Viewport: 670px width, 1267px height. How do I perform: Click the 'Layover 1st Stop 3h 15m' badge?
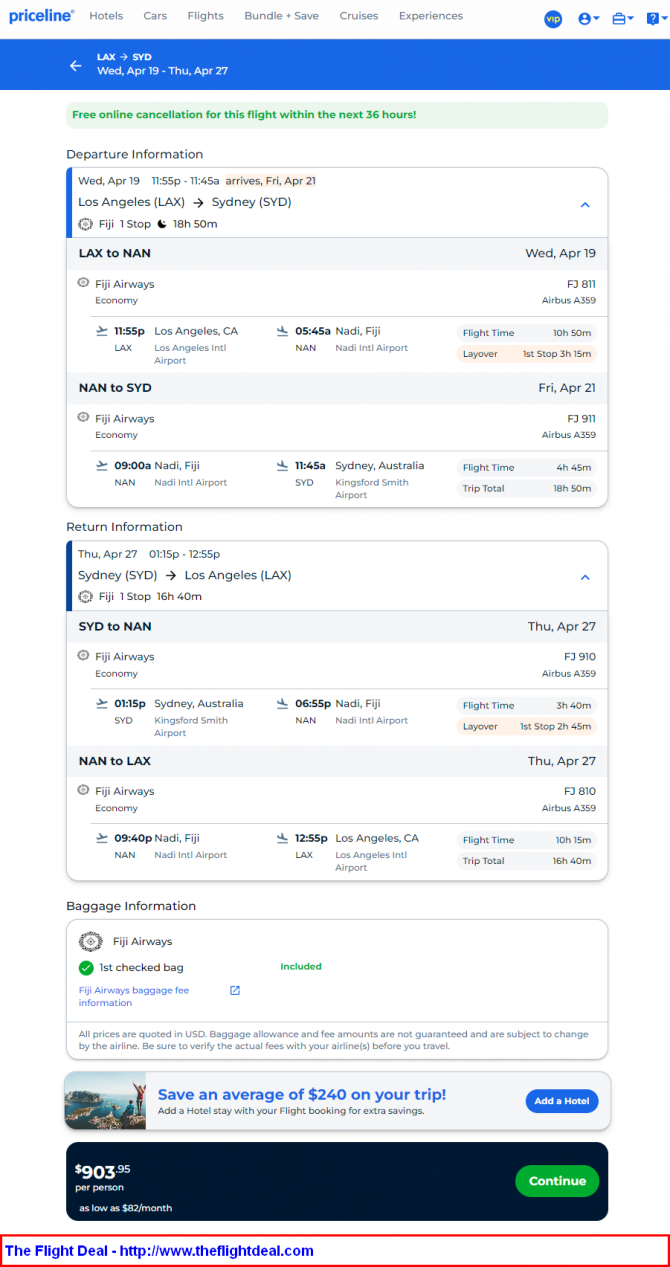coord(527,354)
